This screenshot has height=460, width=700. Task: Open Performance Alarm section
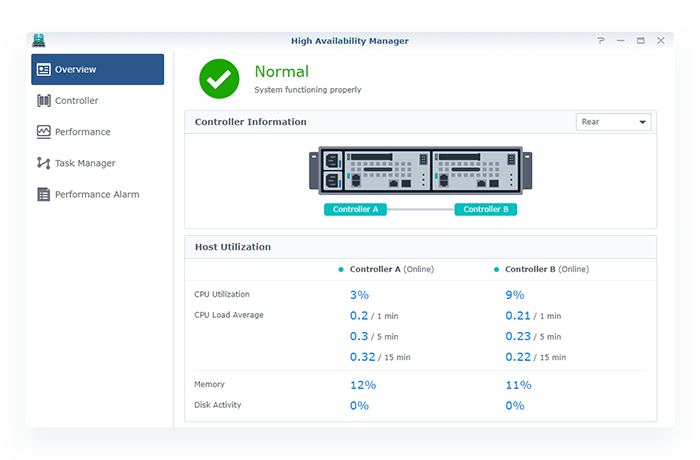97,194
